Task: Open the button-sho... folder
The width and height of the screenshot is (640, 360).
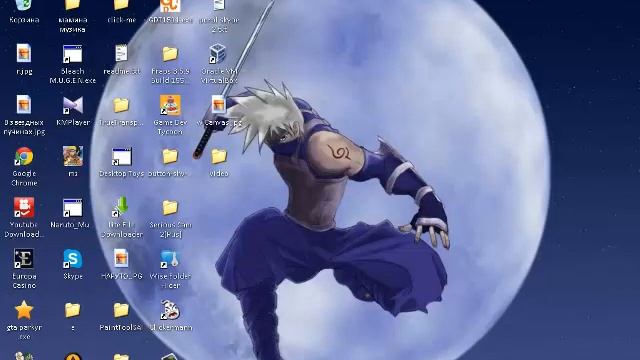Action: click(170, 156)
